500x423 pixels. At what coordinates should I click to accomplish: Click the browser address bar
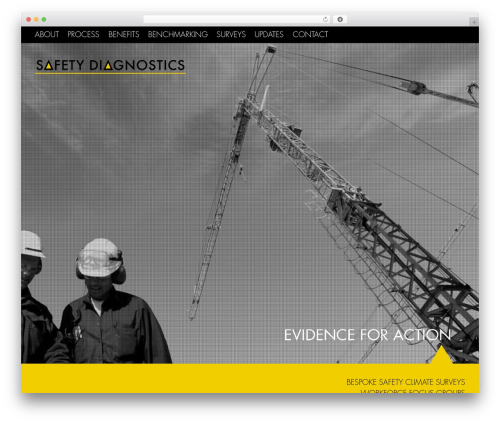(x=236, y=20)
